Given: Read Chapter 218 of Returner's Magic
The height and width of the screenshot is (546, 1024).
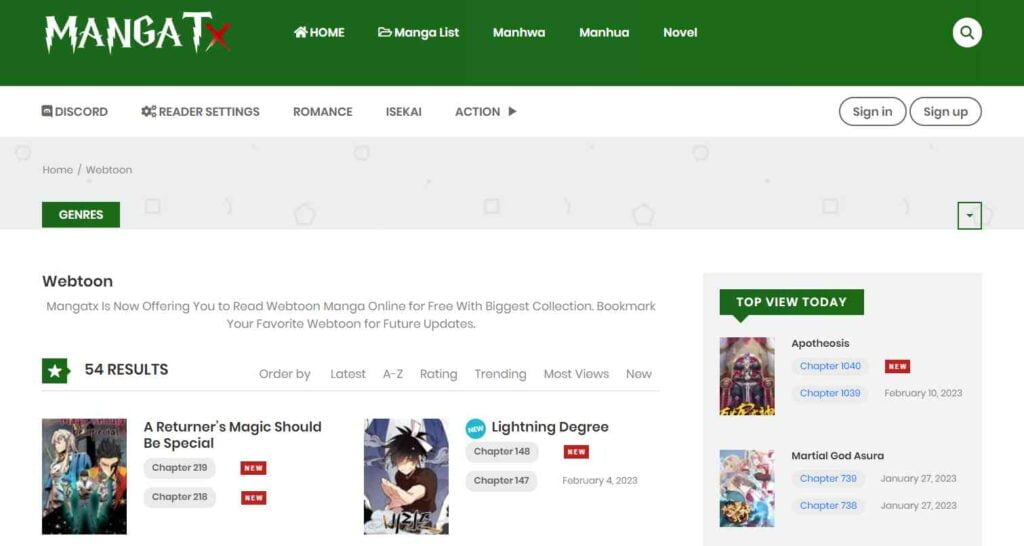Looking at the screenshot, I should tap(180, 497).
